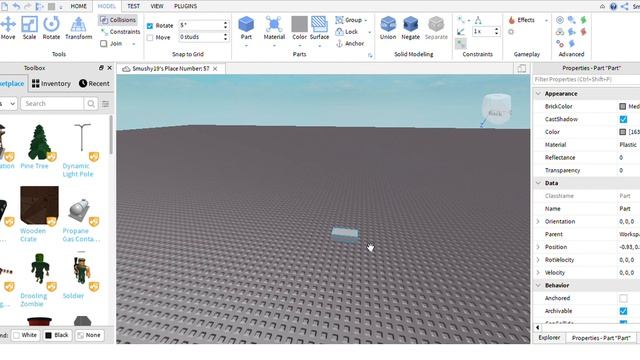Click the Color property swatch
Screen dimensions: 640x360
[x=622, y=132]
